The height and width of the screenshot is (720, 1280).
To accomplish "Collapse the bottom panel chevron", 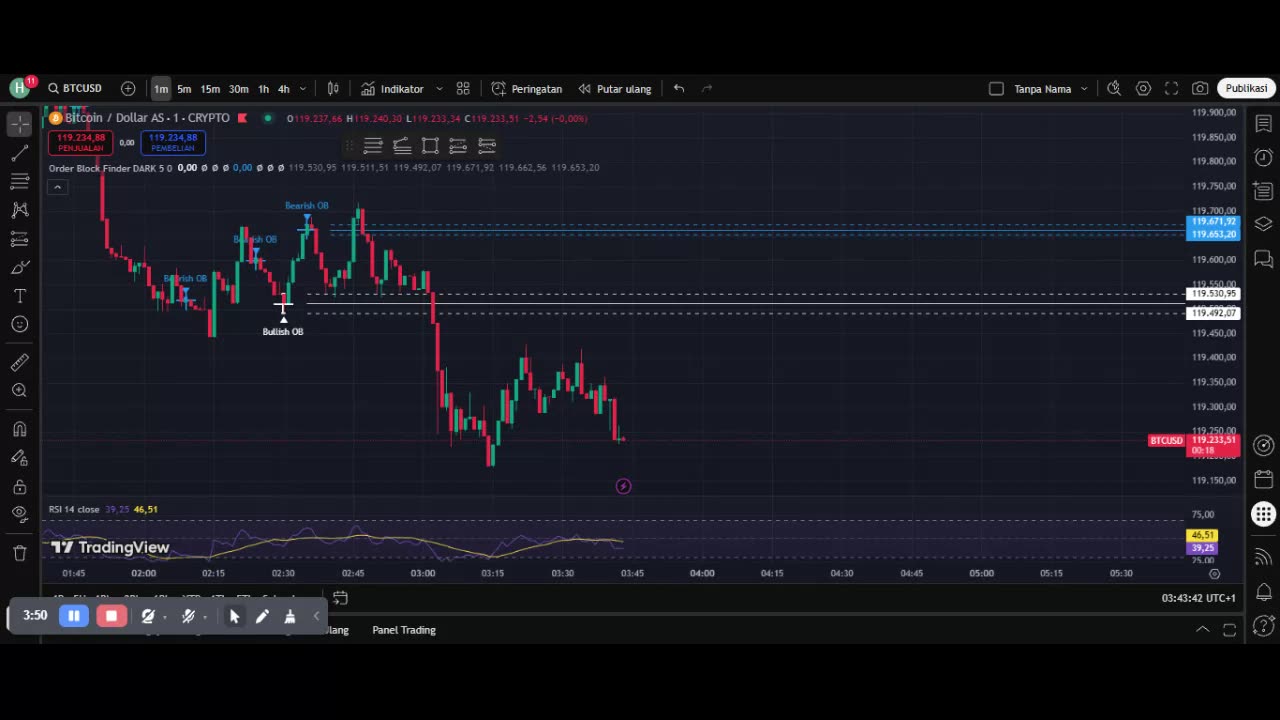I will coord(1203,630).
